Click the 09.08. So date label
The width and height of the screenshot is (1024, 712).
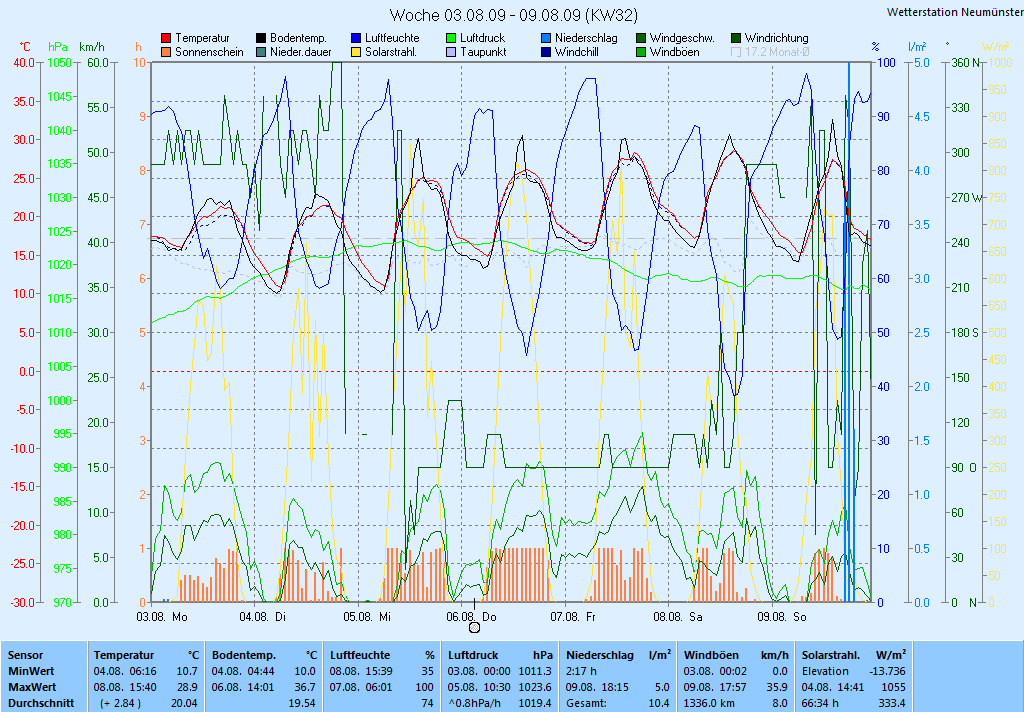(x=782, y=617)
